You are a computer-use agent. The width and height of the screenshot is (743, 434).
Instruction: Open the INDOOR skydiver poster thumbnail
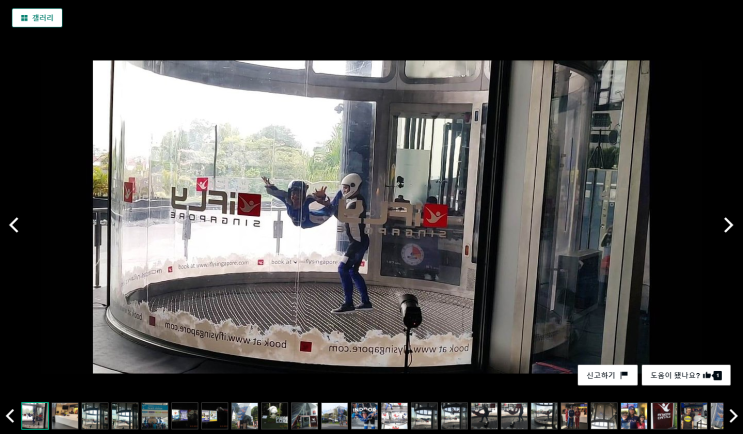pyautogui.click(x=364, y=416)
